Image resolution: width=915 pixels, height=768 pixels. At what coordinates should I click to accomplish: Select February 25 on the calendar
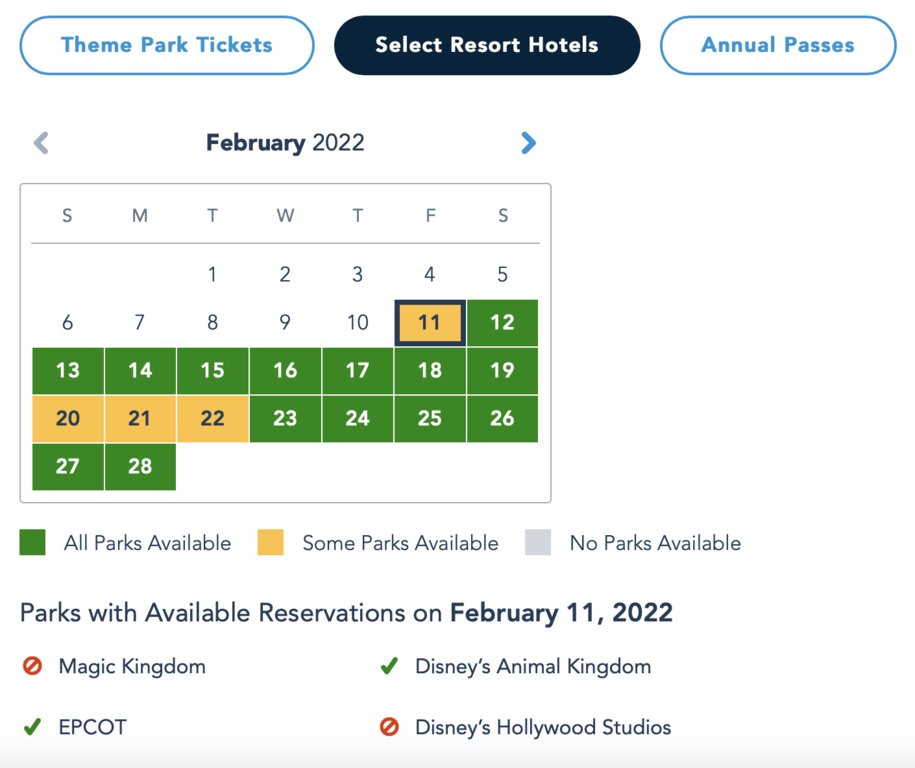coord(430,418)
